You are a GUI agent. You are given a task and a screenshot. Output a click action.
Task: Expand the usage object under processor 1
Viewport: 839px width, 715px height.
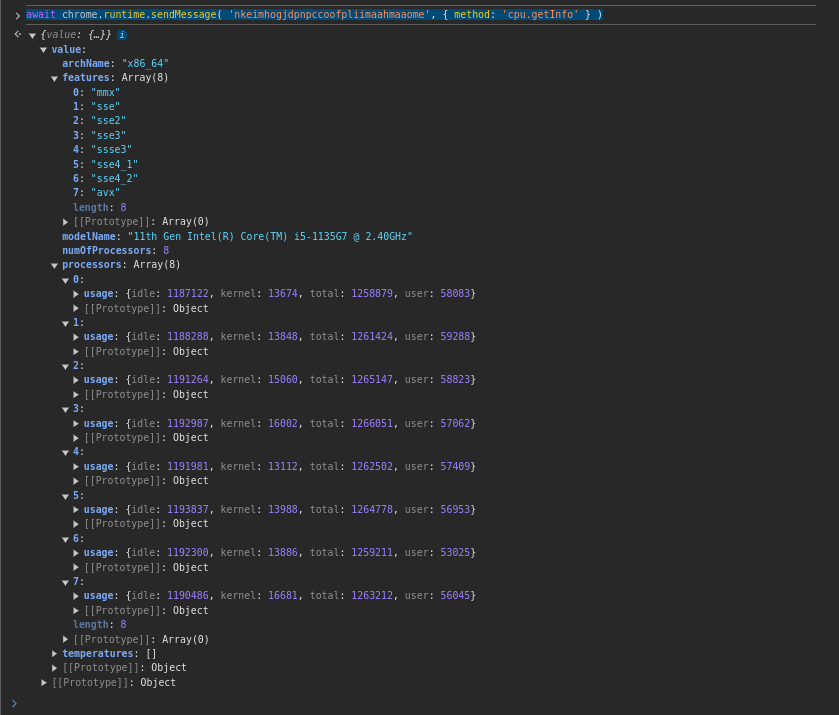click(77, 336)
